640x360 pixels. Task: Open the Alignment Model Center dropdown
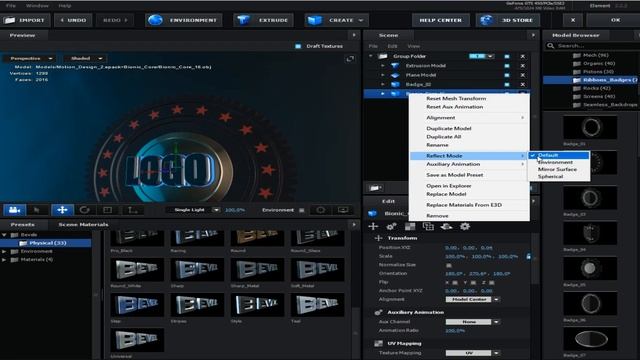472,299
